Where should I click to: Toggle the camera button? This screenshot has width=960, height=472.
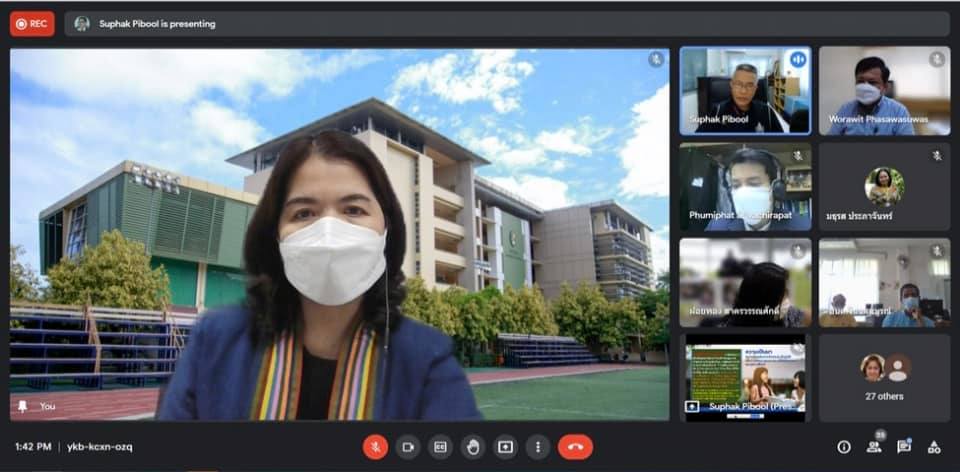pos(407,447)
